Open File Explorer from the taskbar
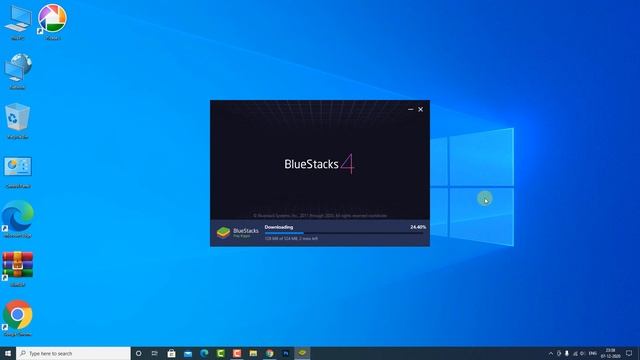The height and width of the screenshot is (360, 640). 253,353
